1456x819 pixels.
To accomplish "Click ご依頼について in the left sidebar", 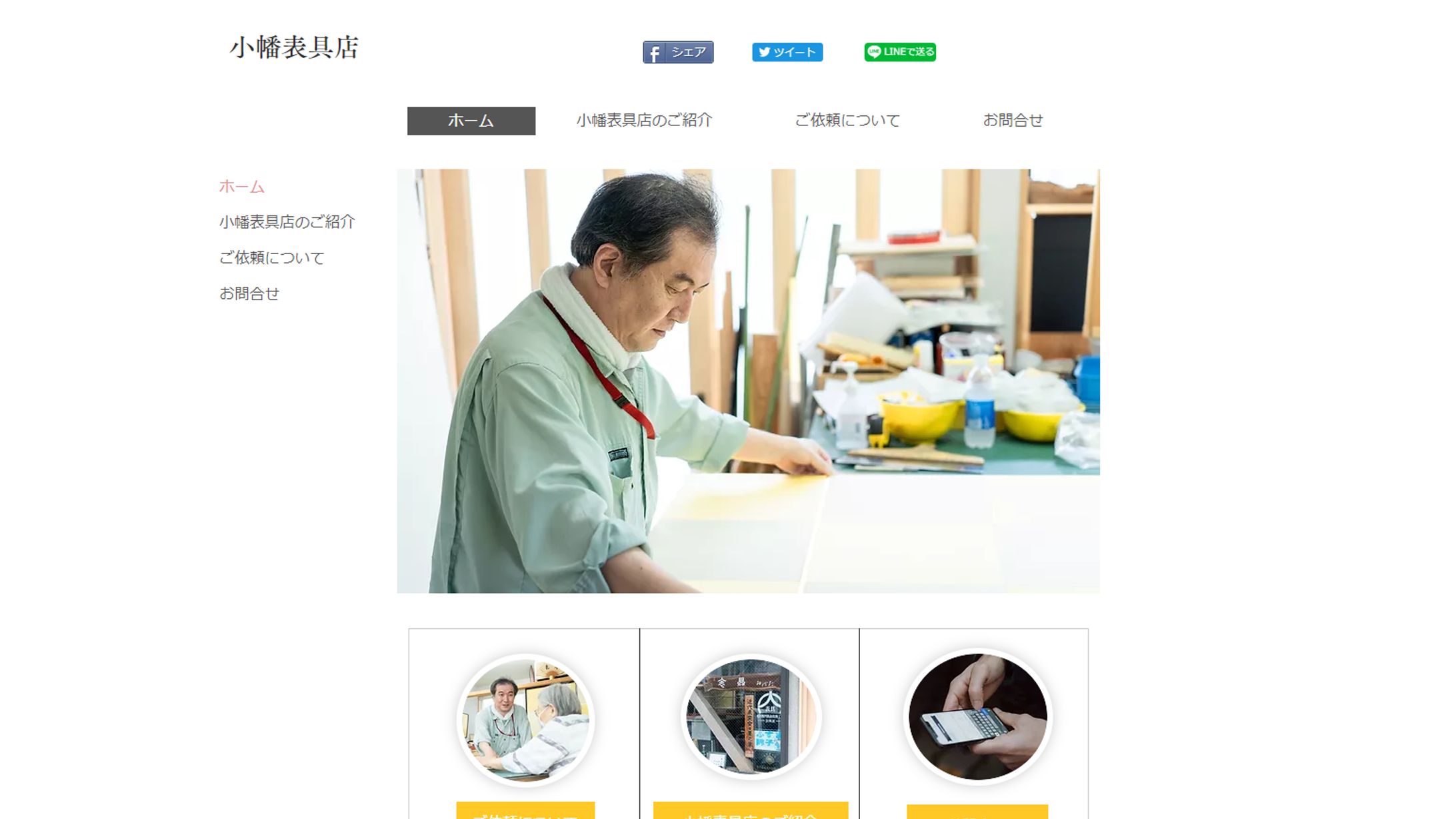I will pos(271,258).
